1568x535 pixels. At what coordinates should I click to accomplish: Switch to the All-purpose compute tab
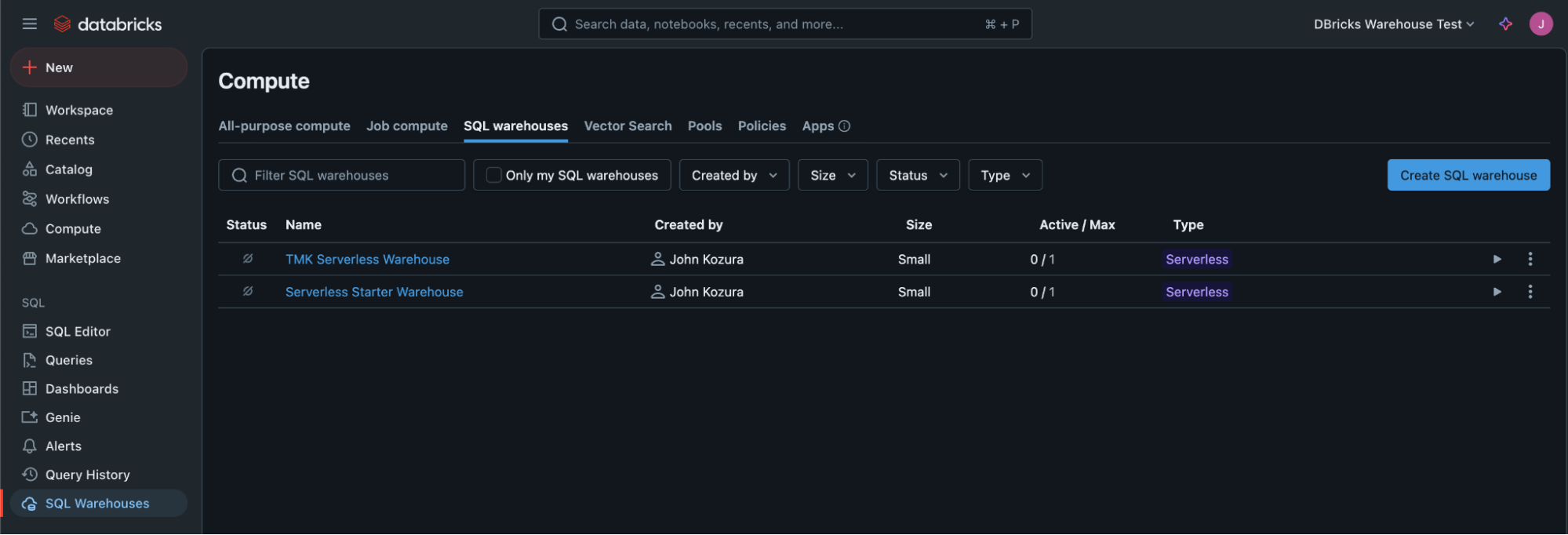pos(284,126)
